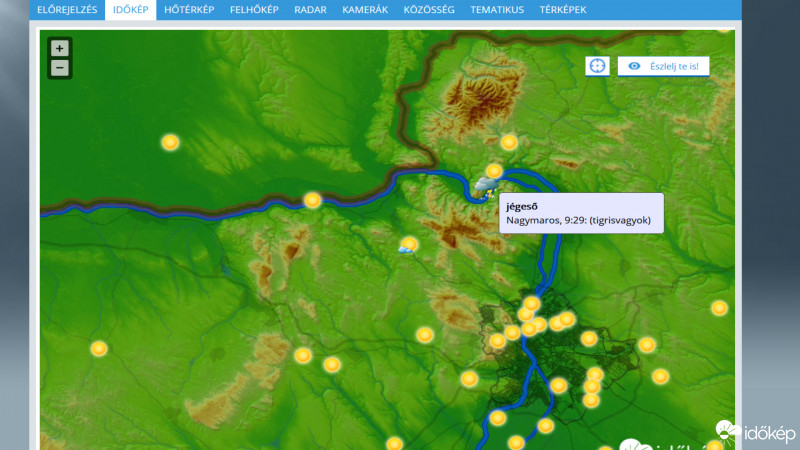800x450 pixels.
Task: Click the sun marker directly above the storm icon
Action: [x=494, y=171]
